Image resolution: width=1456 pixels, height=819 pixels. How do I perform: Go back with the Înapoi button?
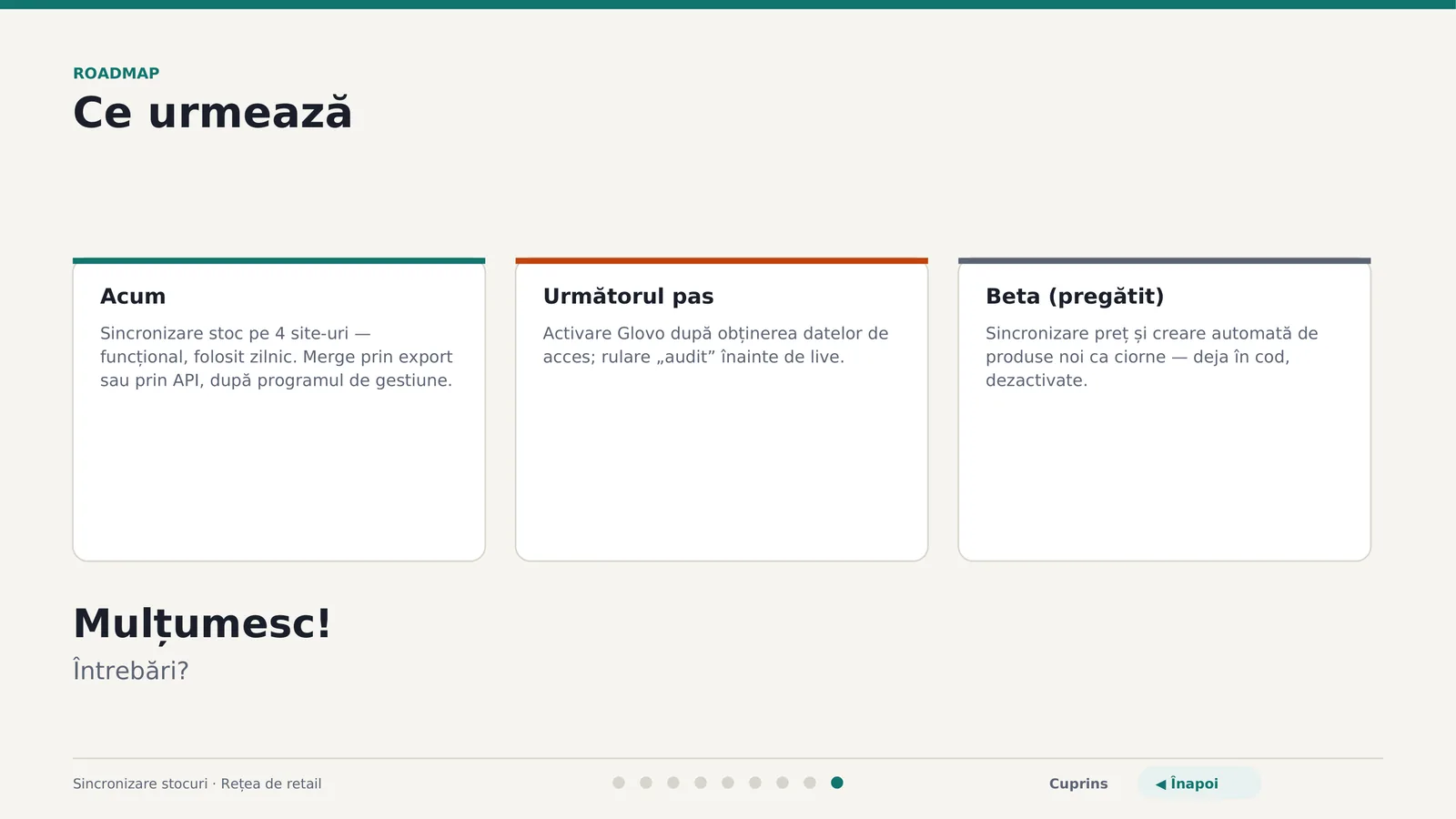(x=1198, y=784)
